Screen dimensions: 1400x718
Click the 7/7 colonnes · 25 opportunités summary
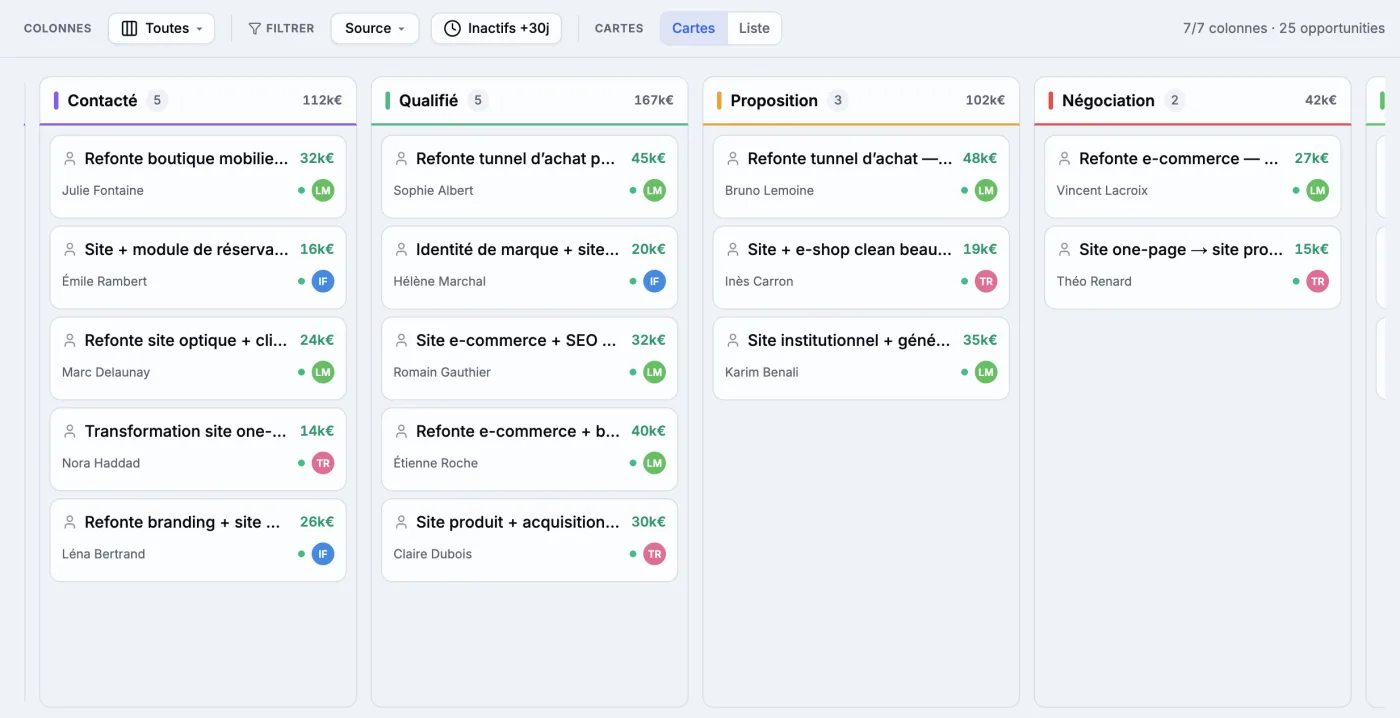(x=1284, y=28)
